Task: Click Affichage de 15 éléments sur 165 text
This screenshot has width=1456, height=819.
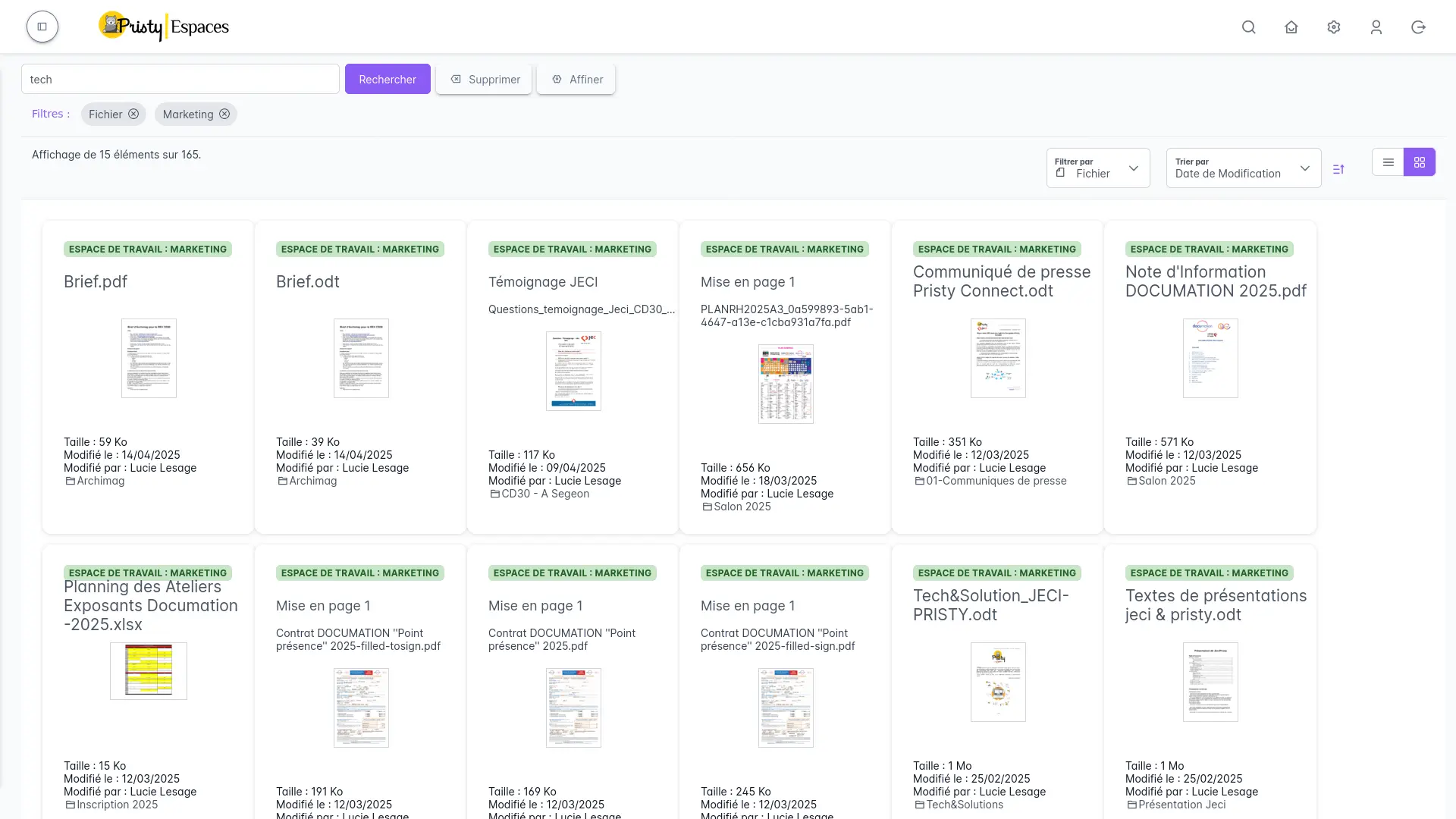Action: point(116,155)
